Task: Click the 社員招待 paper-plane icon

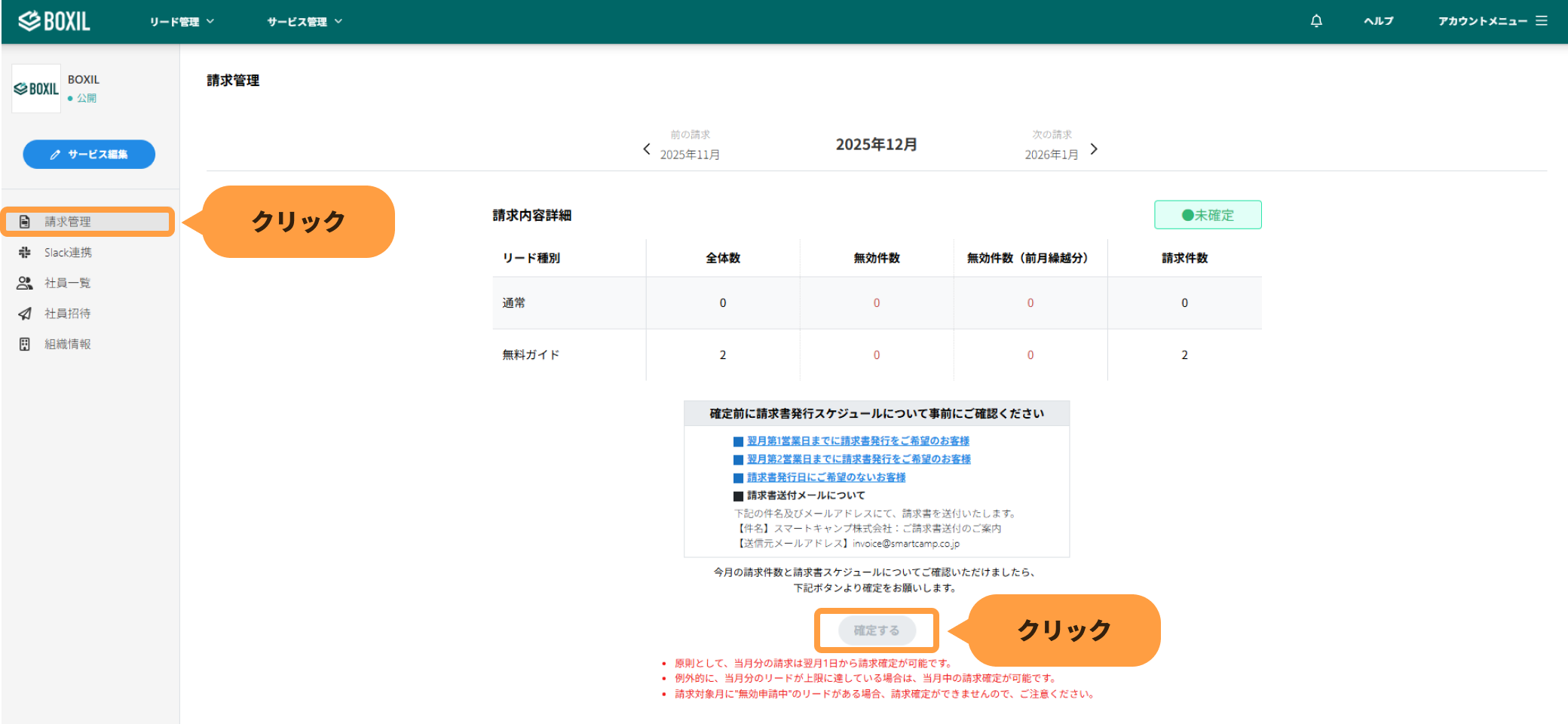Action: click(x=24, y=313)
